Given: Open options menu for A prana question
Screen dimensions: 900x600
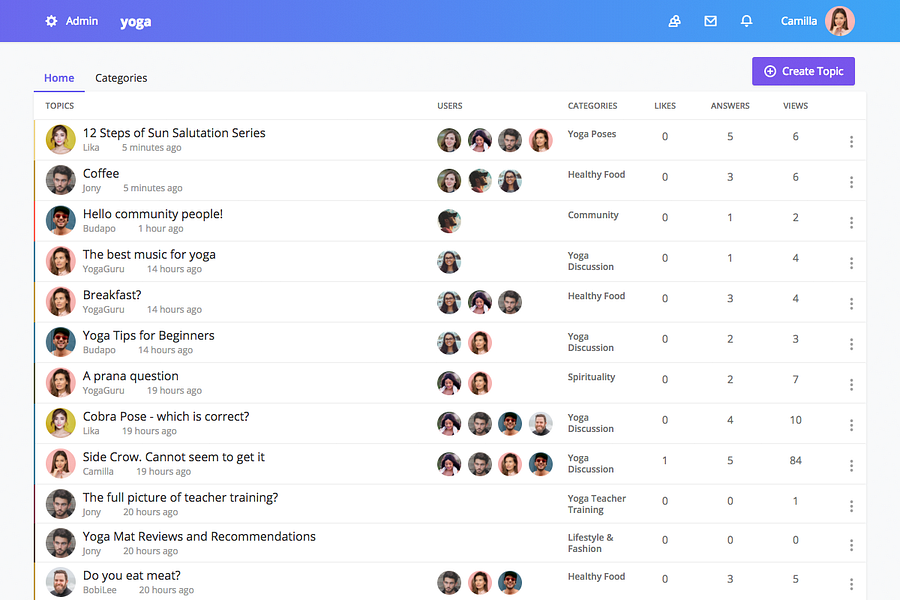Looking at the screenshot, I should click(851, 384).
